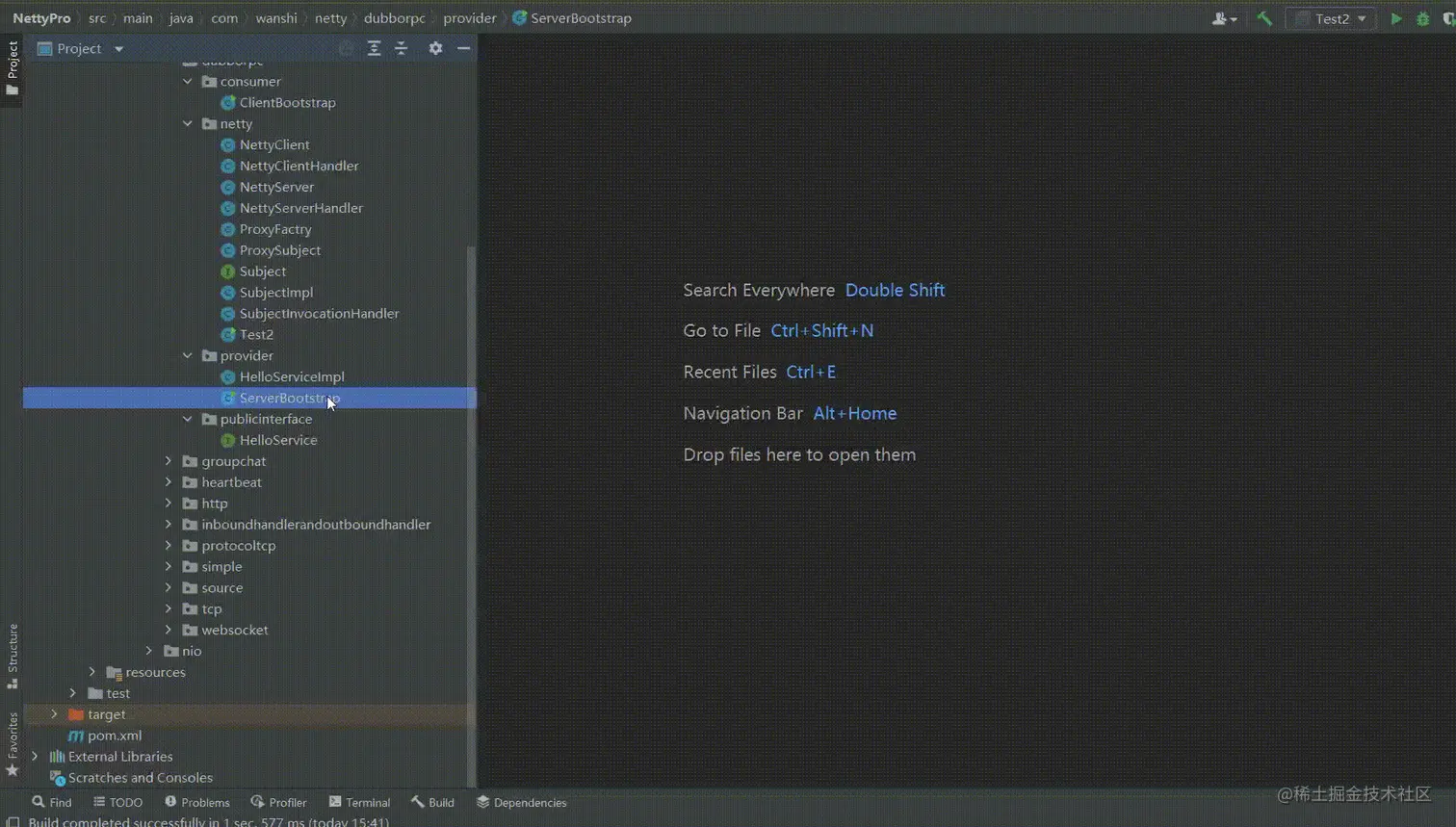Viewport: 1456px width, 827px height.
Task: Click the Collapse All icon in Project panel
Action: [x=402, y=48]
